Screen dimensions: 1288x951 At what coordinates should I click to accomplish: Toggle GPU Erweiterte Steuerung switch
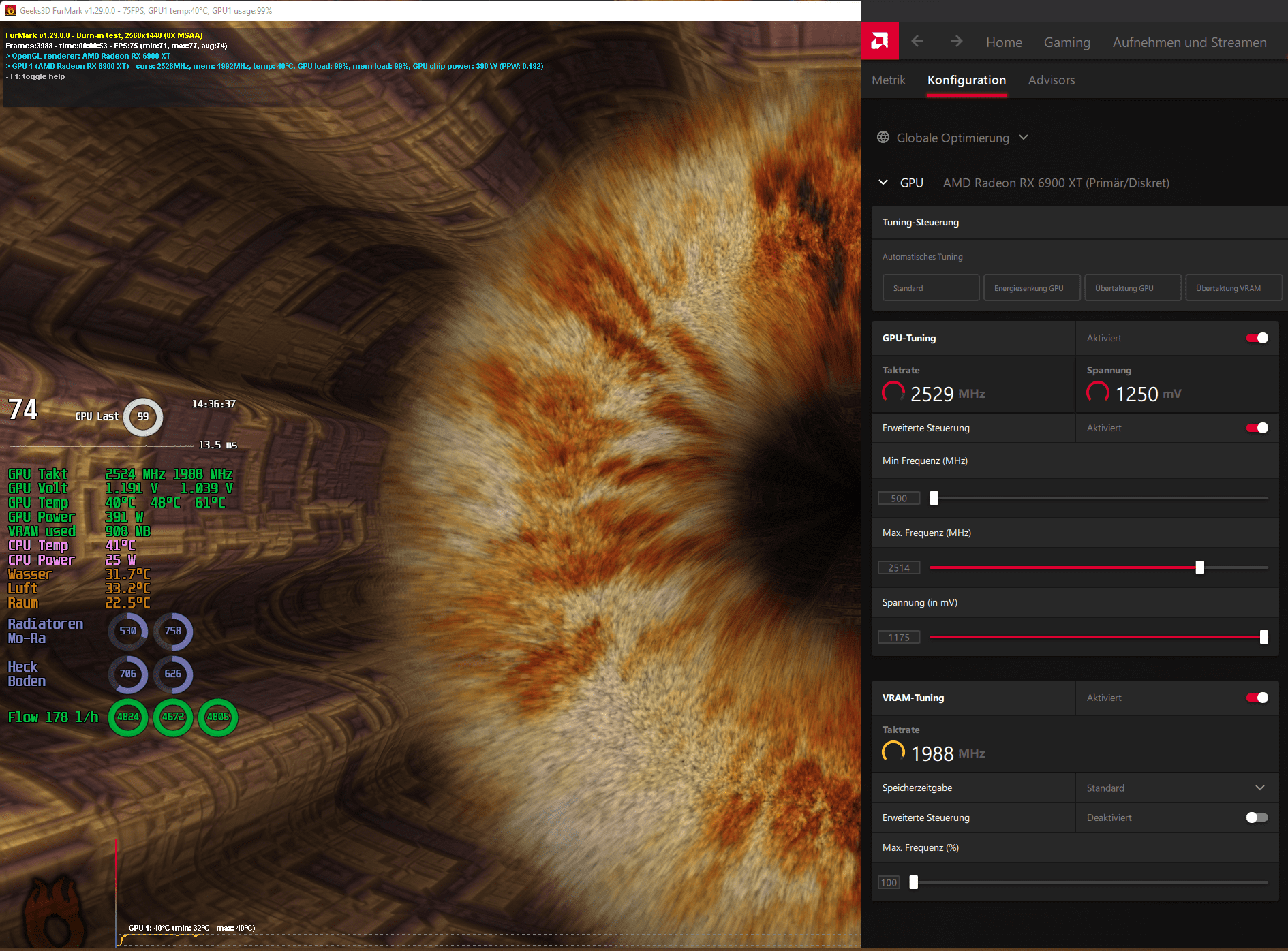tap(1257, 428)
